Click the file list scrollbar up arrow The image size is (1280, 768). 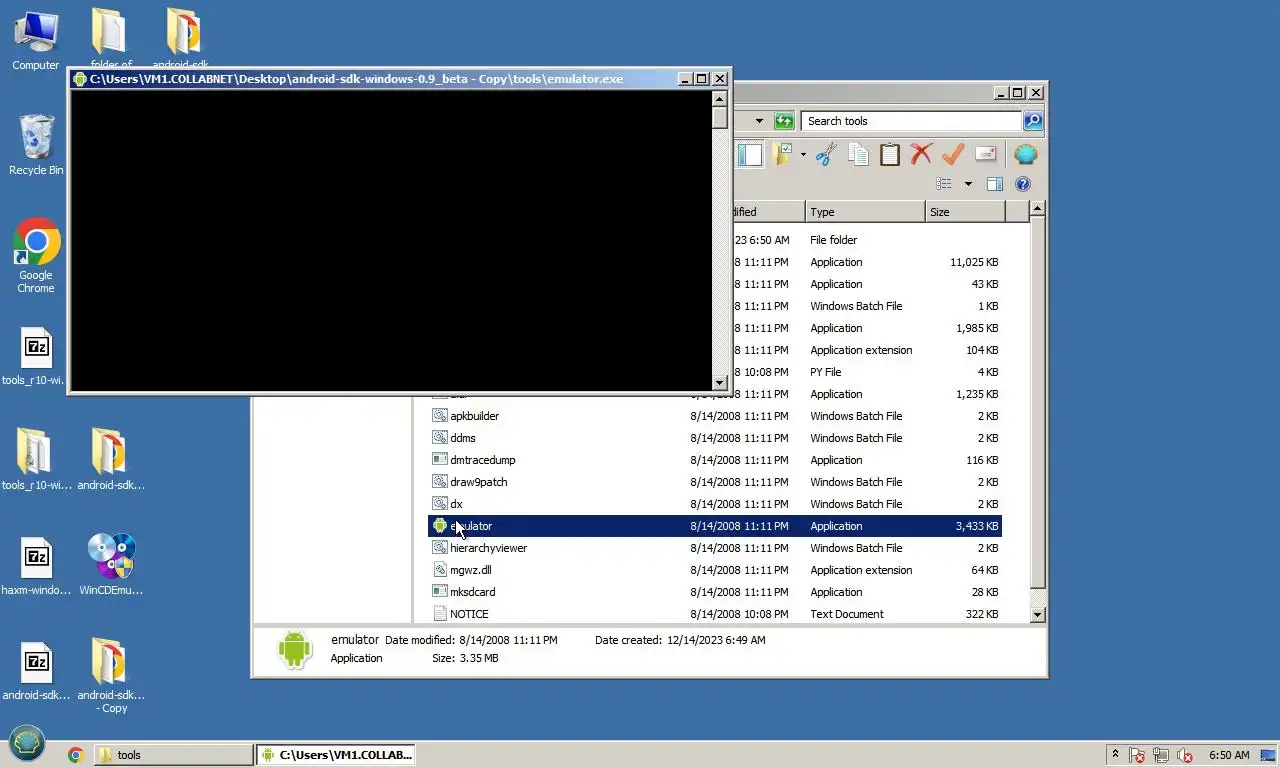pos(1037,208)
